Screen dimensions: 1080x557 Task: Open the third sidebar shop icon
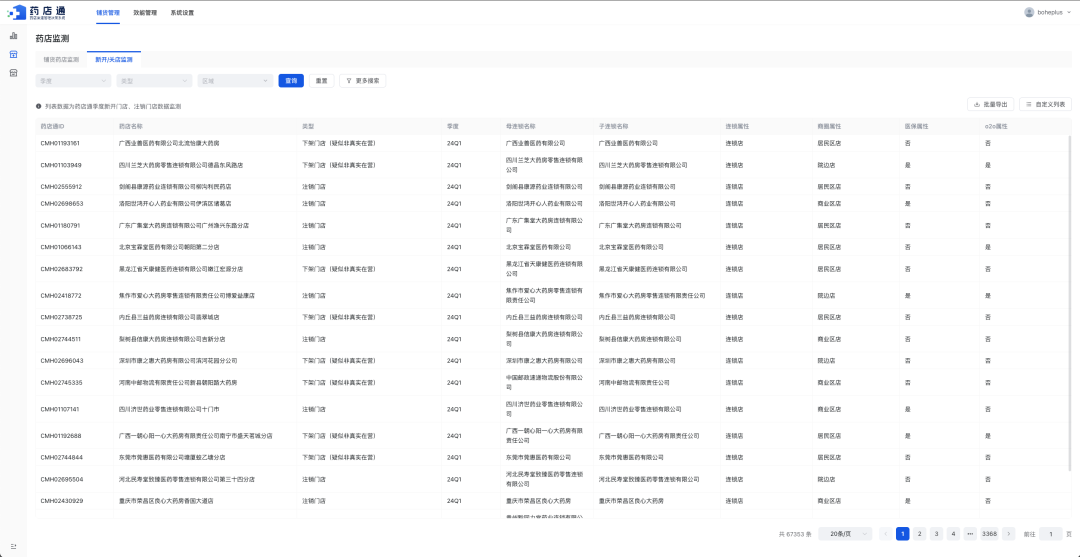click(x=13, y=73)
